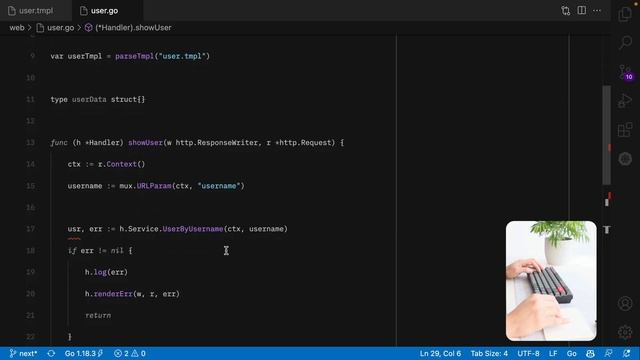Open the Manage gear icon
Screen dimensions: 640x360
pyautogui.click(x=625, y=332)
